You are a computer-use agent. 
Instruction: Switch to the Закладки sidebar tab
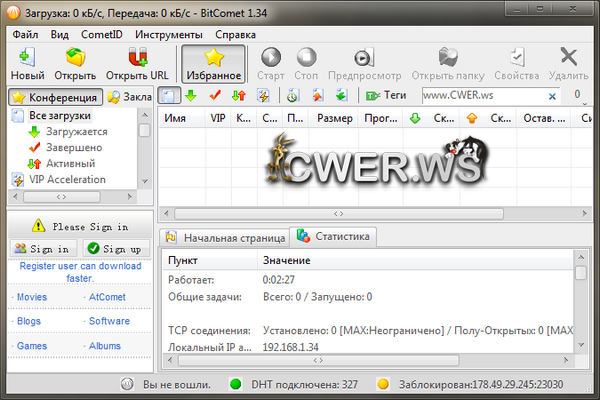coord(129,97)
